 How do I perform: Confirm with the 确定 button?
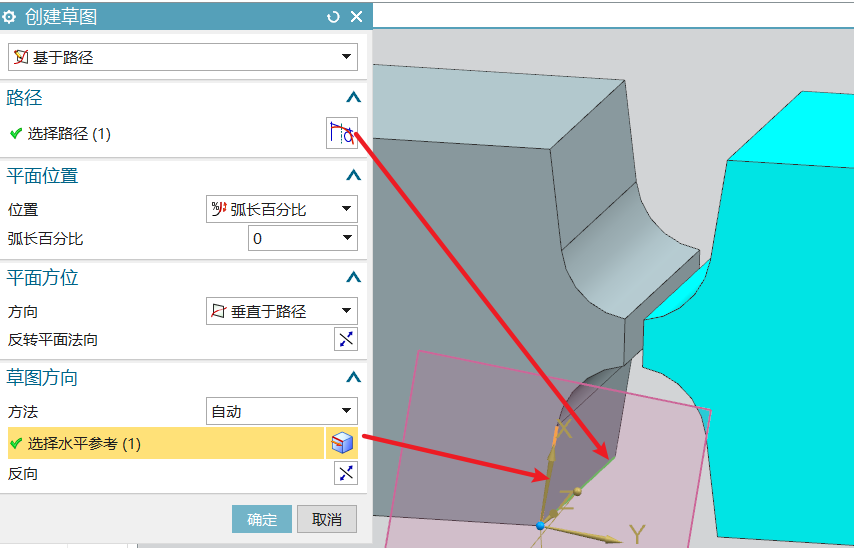click(x=262, y=519)
